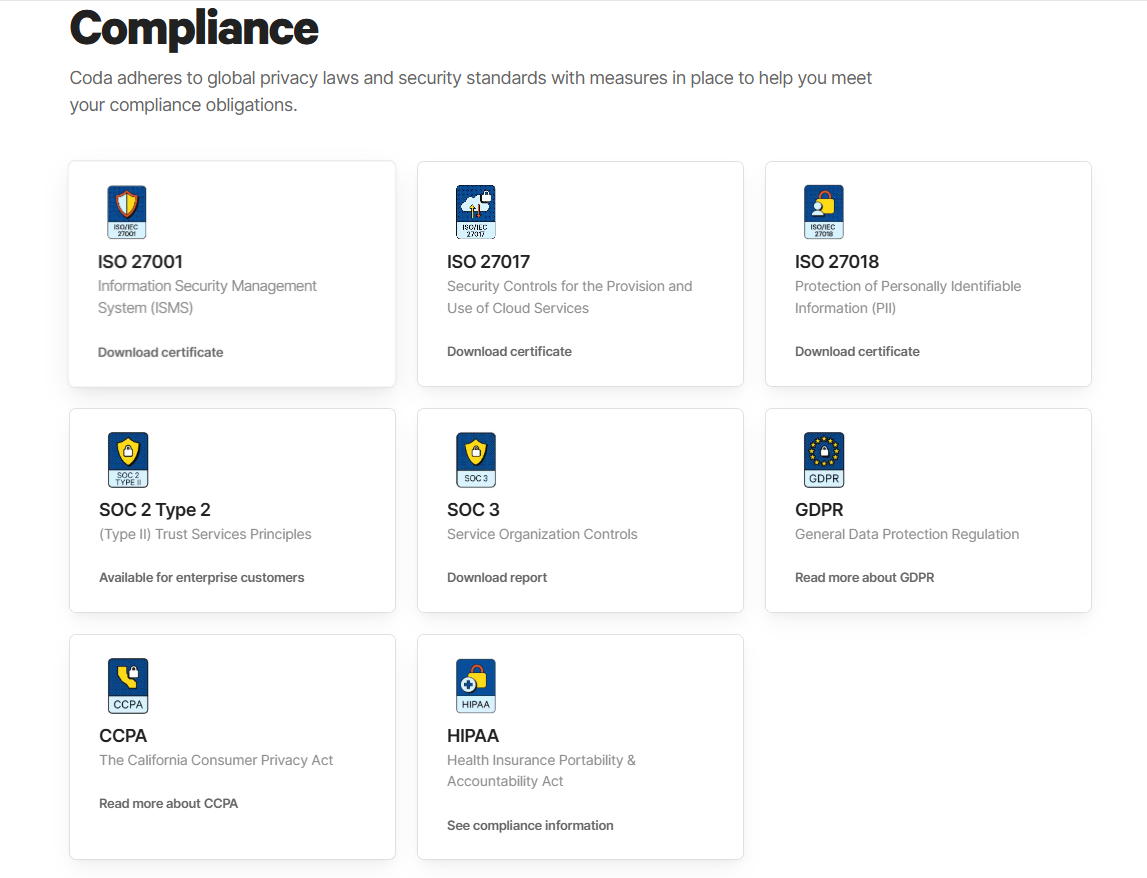Image resolution: width=1147 pixels, height=878 pixels.
Task: See HIPAA compliance information
Action: tap(529, 825)
